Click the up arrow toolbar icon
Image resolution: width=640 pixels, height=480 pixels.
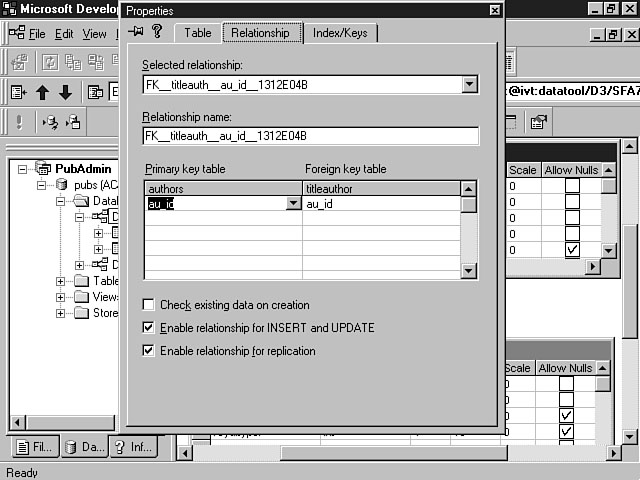click(43, 93)
